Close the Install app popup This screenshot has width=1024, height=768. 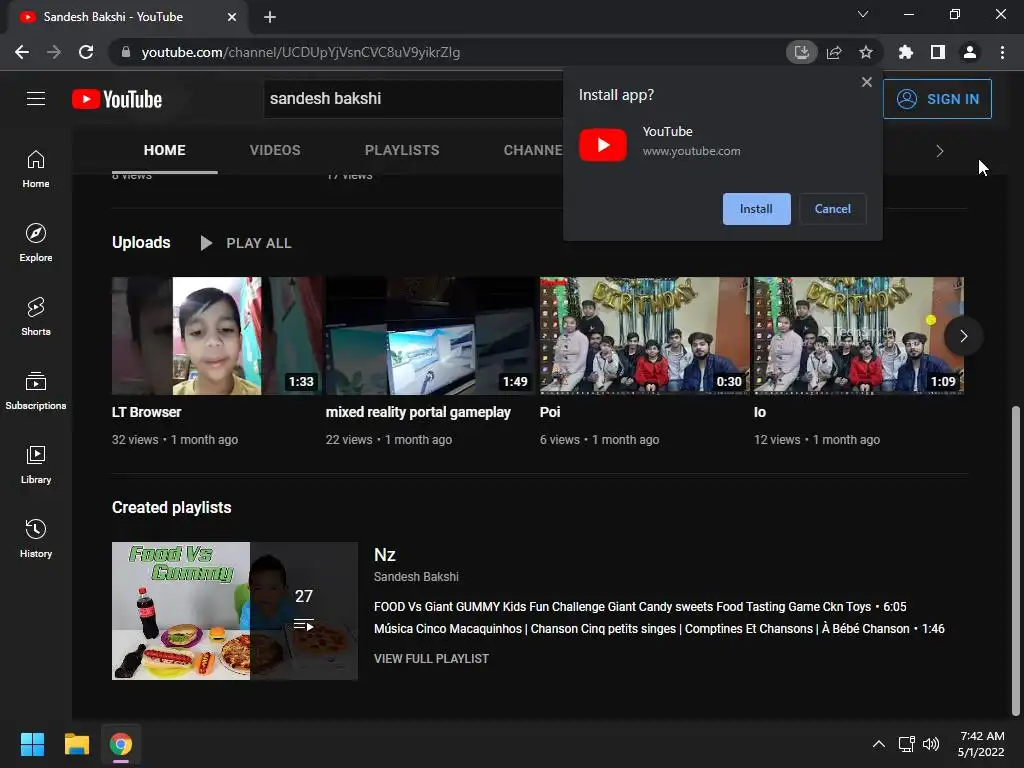(x=867, y=82)
